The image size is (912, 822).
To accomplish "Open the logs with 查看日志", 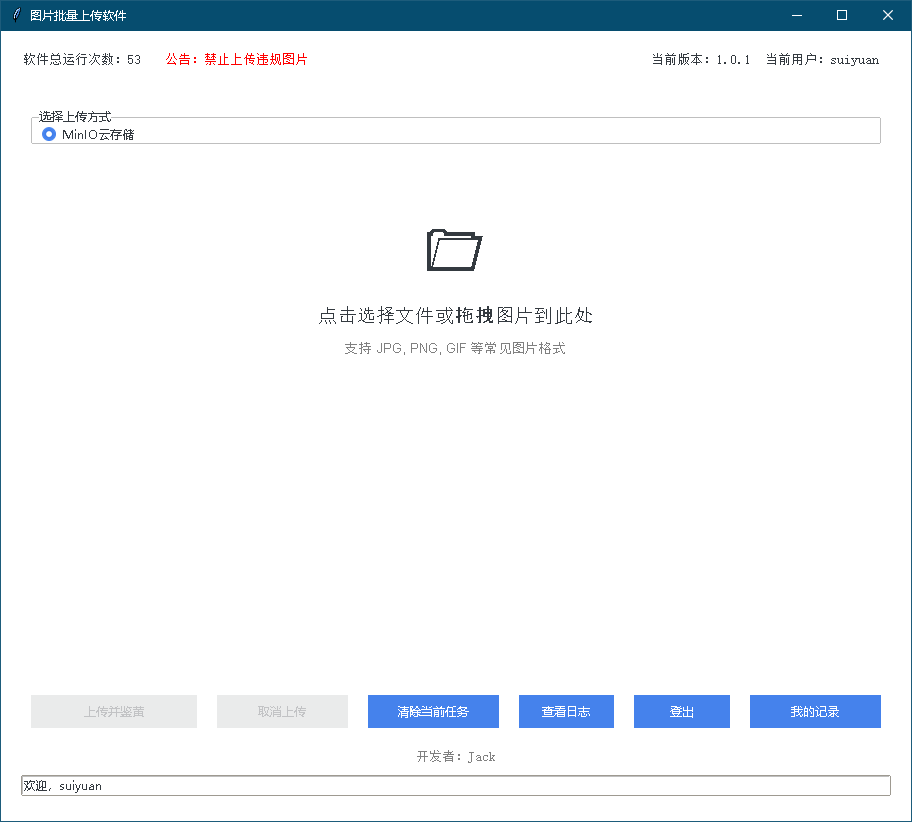I will pos(566,711).
